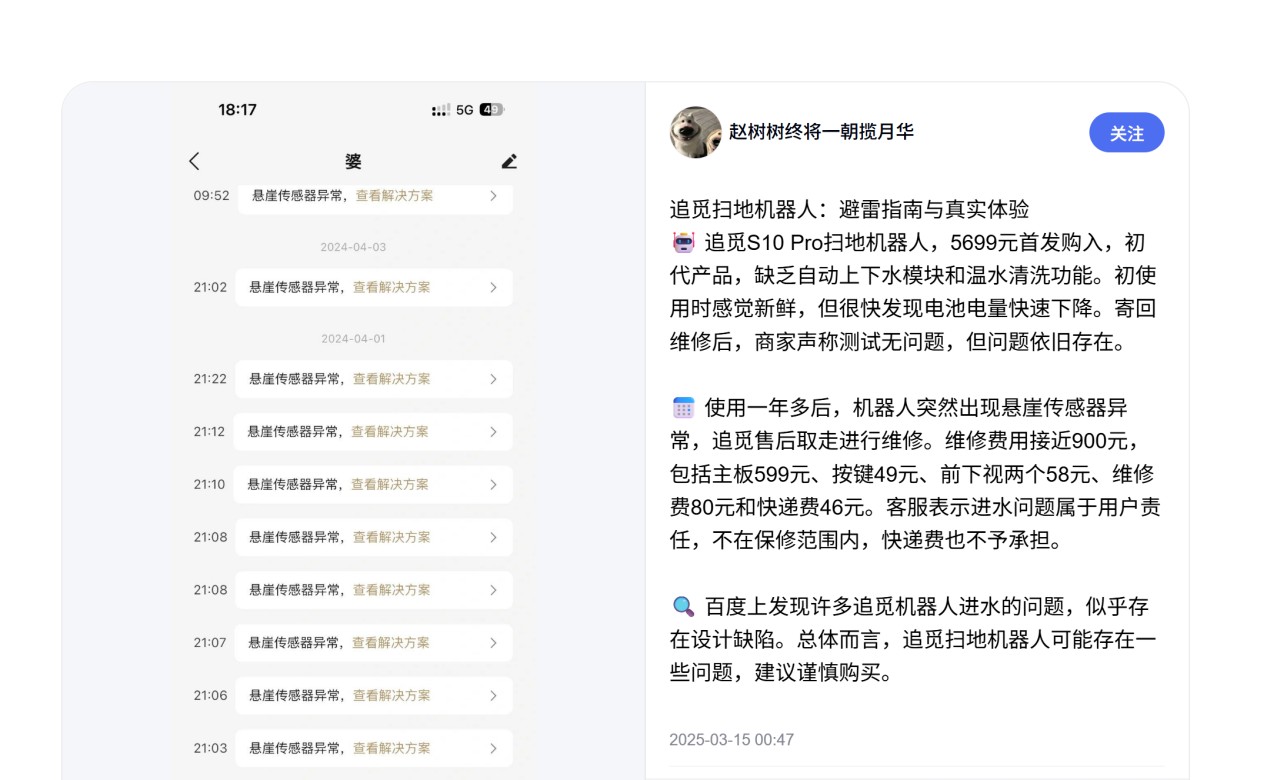
Task: Open the chevron on the 21:22 alert
Action: point(493,379)
